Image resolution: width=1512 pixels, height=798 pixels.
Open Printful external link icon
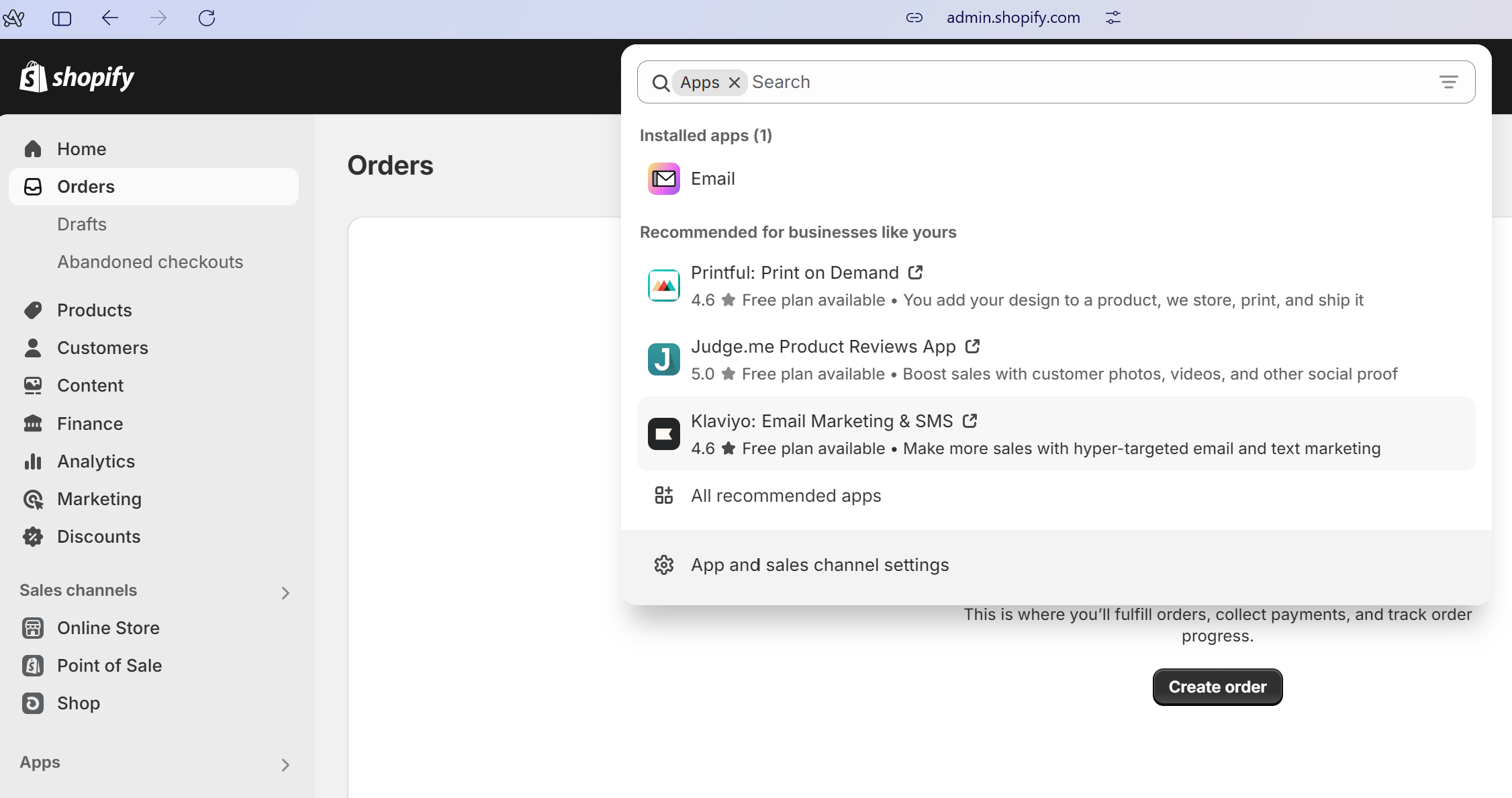tap(916, 272)
